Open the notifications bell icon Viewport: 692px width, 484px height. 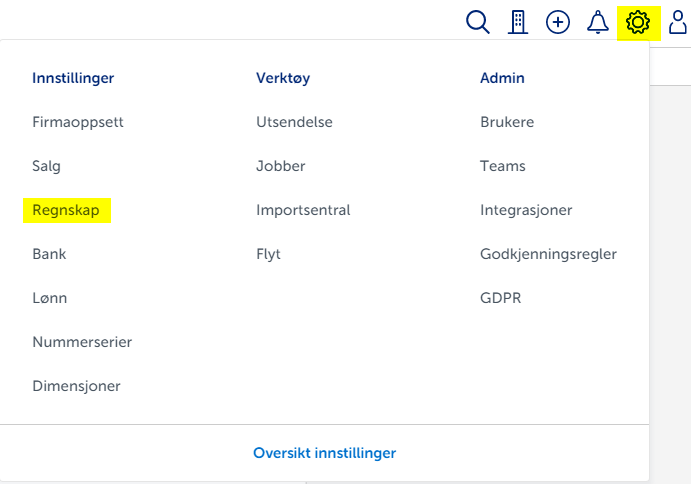pyautogui.click(x=598, y=22)
